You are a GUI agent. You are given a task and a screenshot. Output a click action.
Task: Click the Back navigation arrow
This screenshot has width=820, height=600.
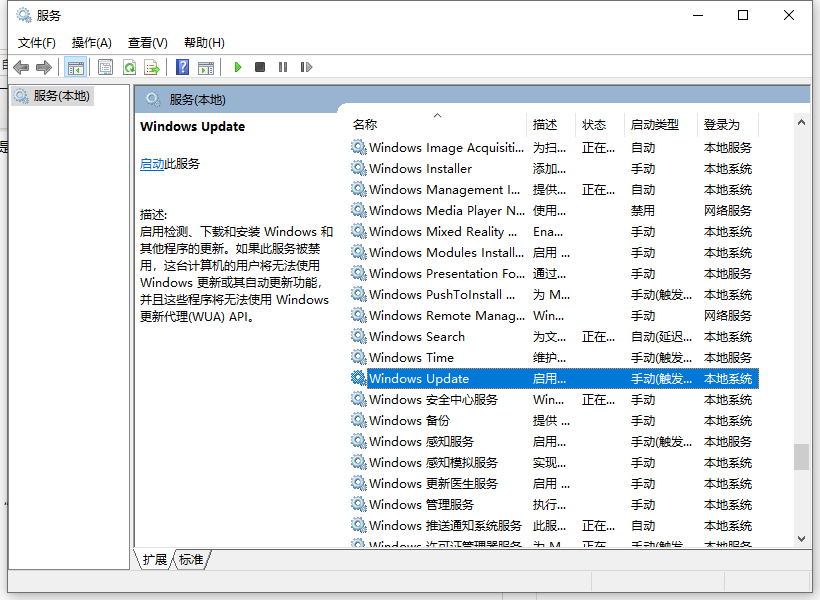click(21, 66)
